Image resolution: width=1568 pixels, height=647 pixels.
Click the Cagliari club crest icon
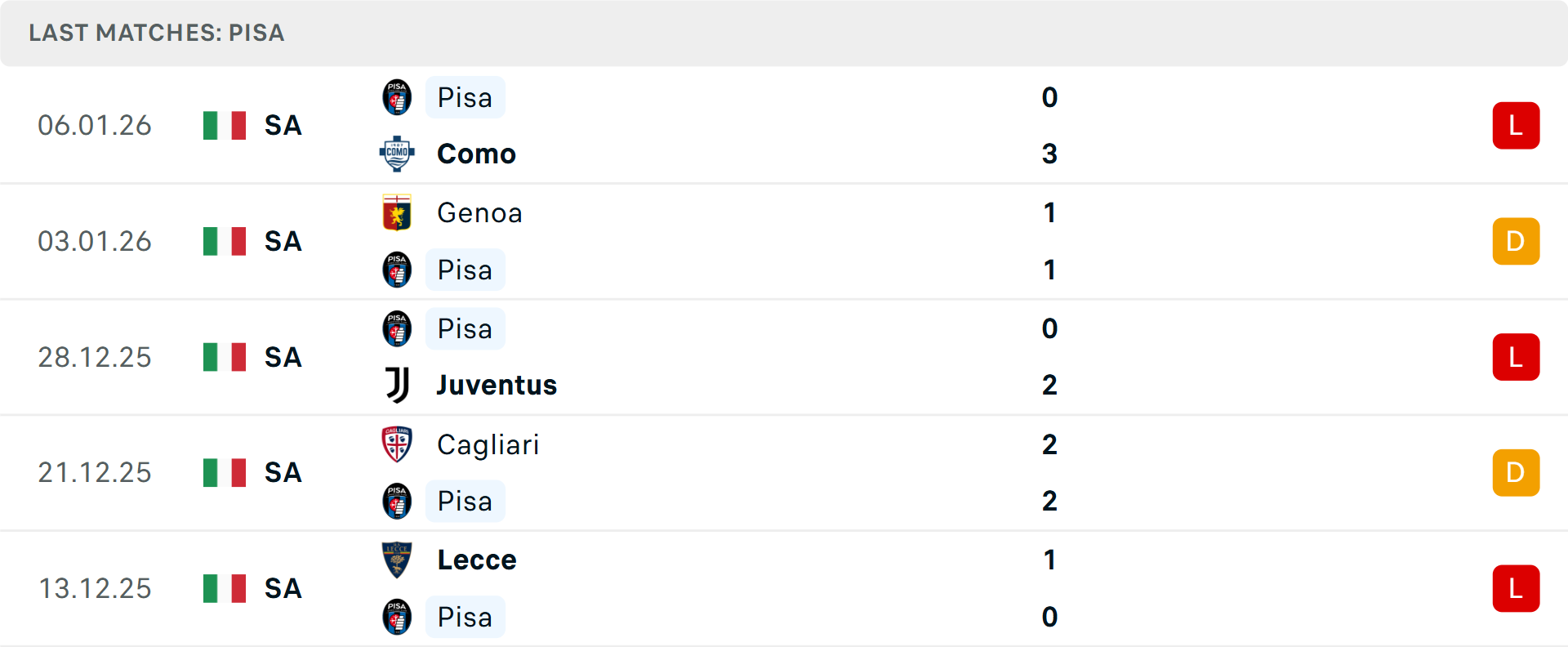coord(397,444)
